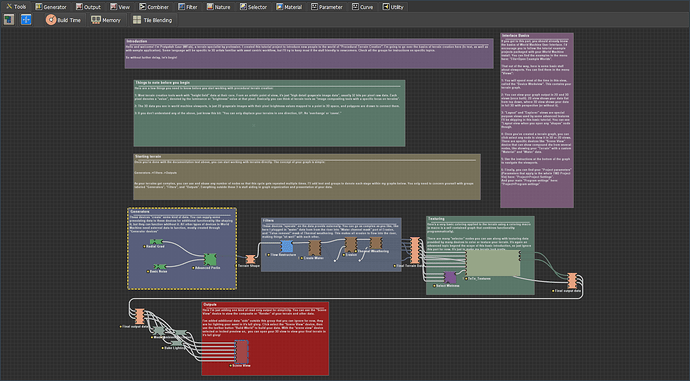Click the yellow status dot beside Scene View
The height and width of the screenshot is (381, 690).
pyautogui.click(x=231, y=365)
